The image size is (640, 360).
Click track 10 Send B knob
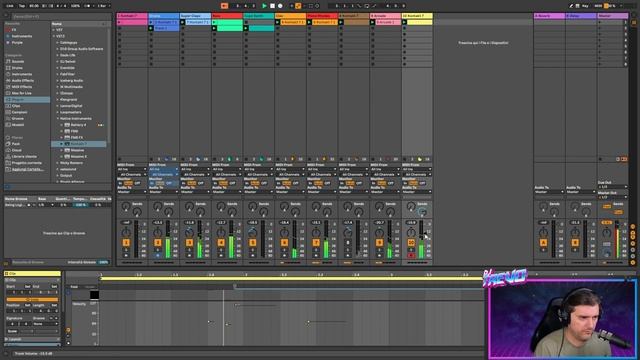422,212
